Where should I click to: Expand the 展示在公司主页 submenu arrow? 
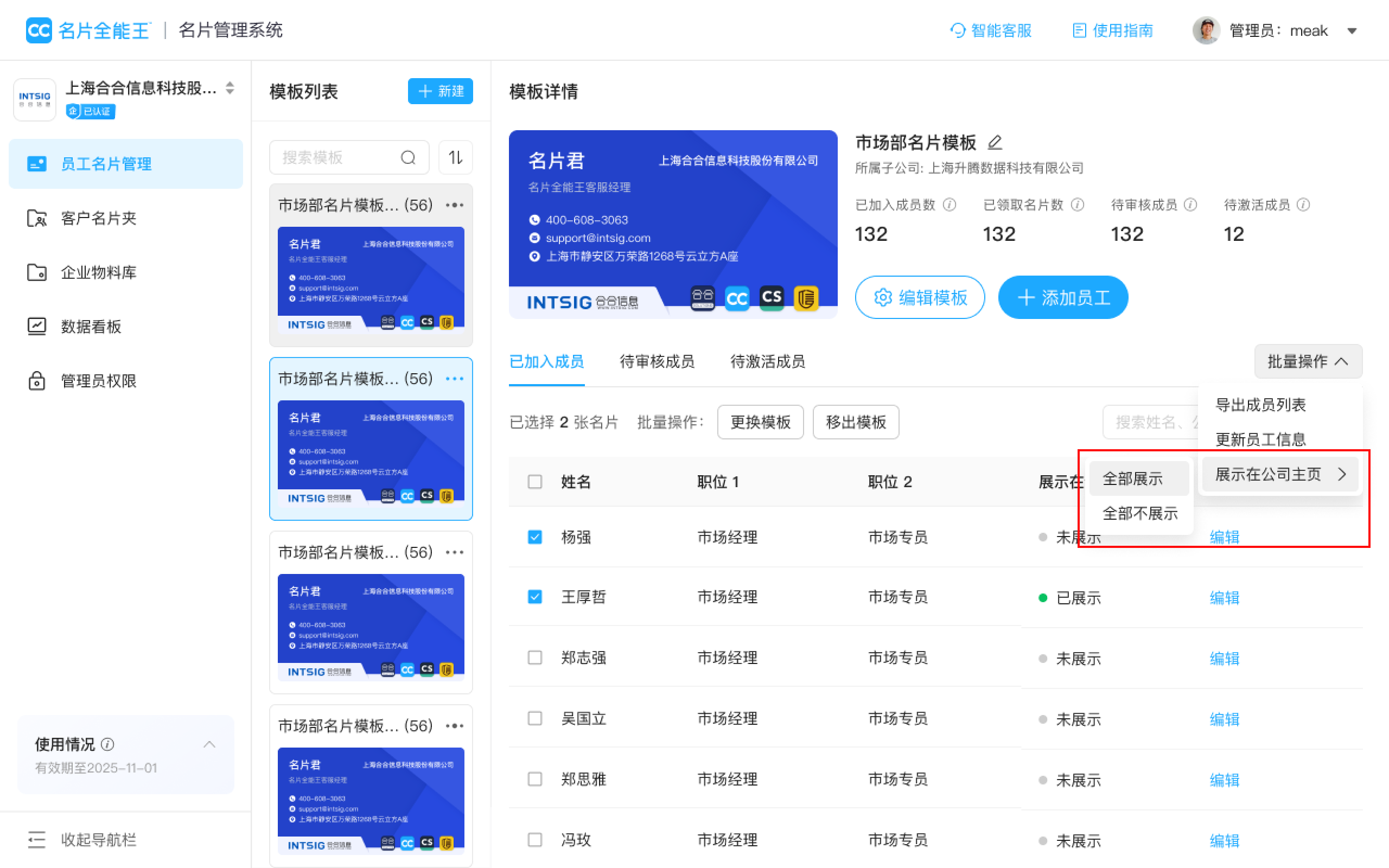coord(1342,474)
